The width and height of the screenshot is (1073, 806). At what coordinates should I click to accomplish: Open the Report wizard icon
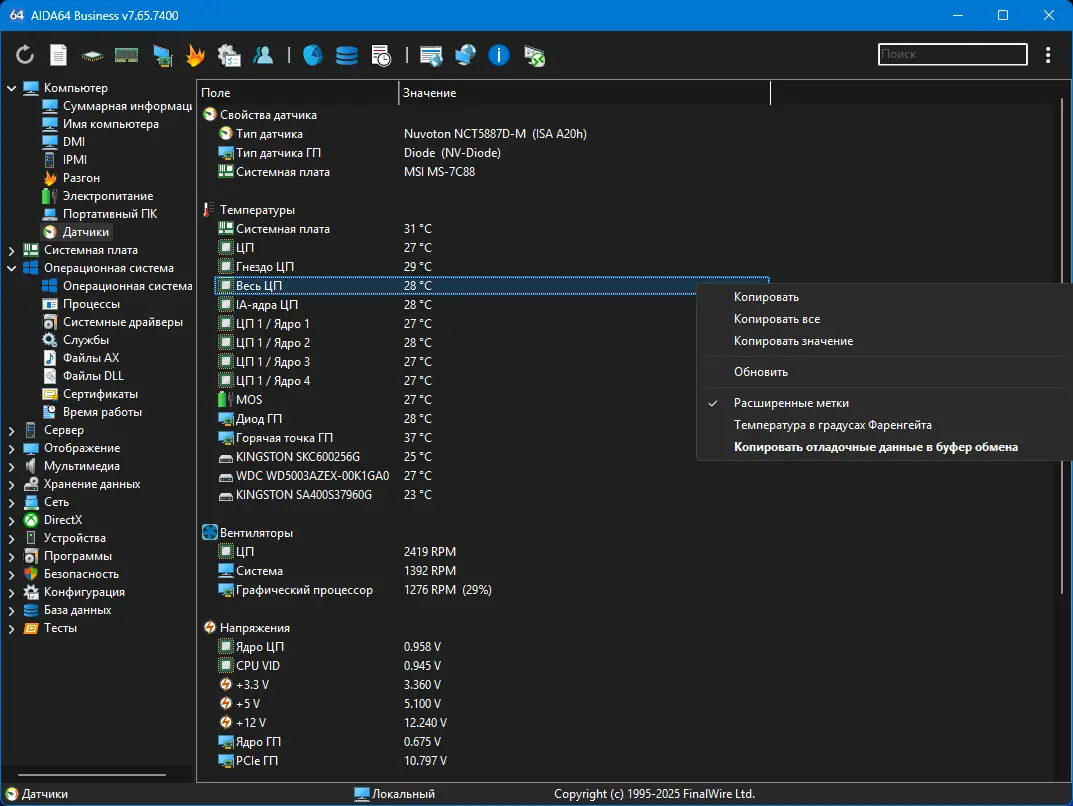click(x=57, y=55)
